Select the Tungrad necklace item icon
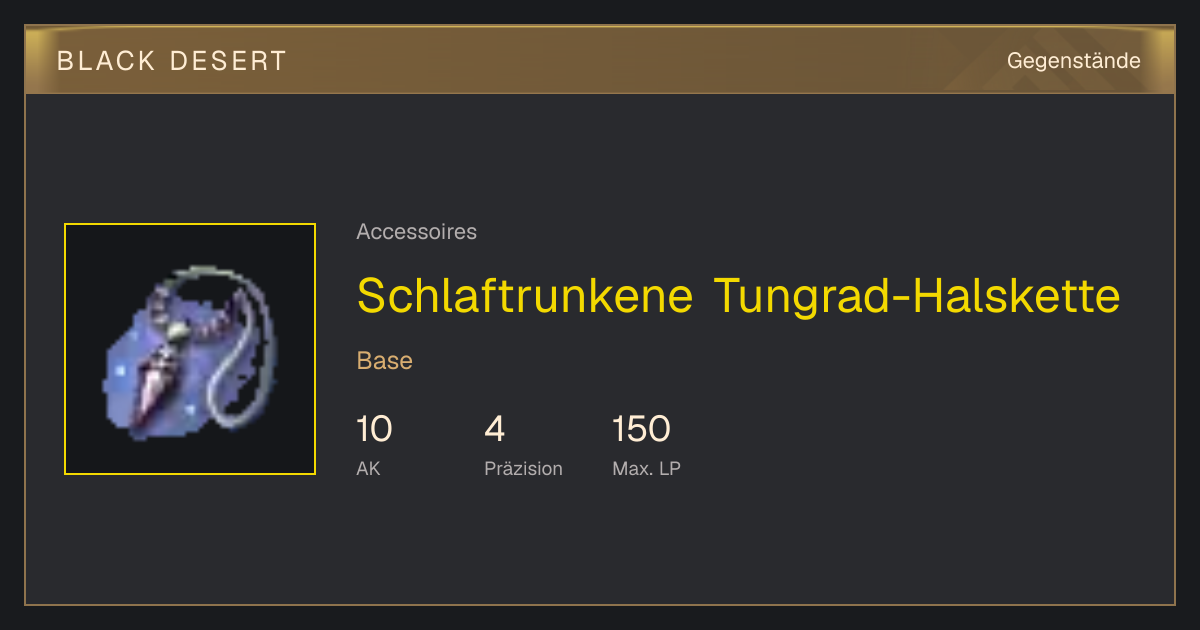The image size is (1200, 630). click(x=190, y=349)
